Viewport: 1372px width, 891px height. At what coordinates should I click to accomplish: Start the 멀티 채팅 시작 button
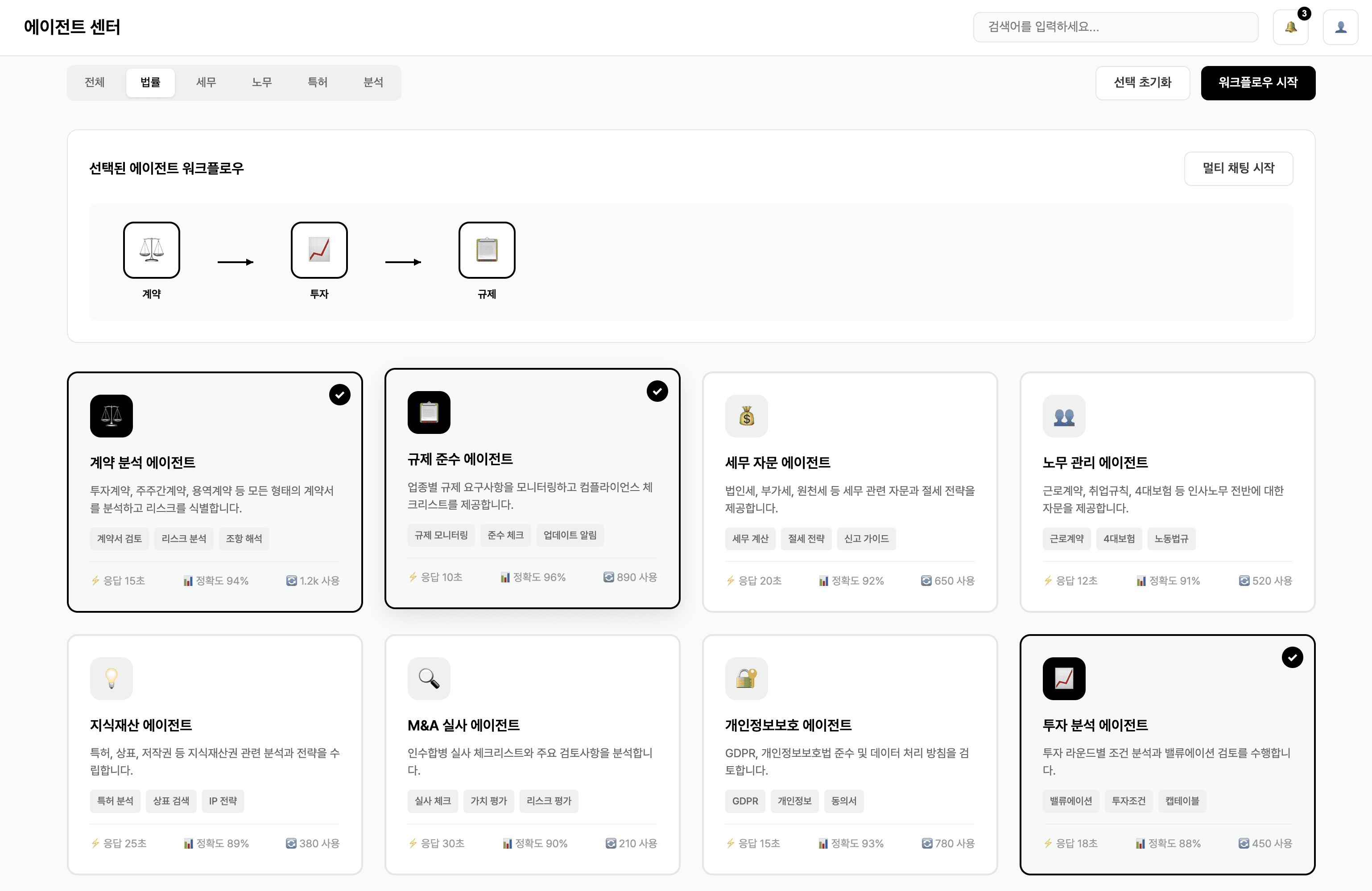pyautogui.click(x=1238, y=168)
